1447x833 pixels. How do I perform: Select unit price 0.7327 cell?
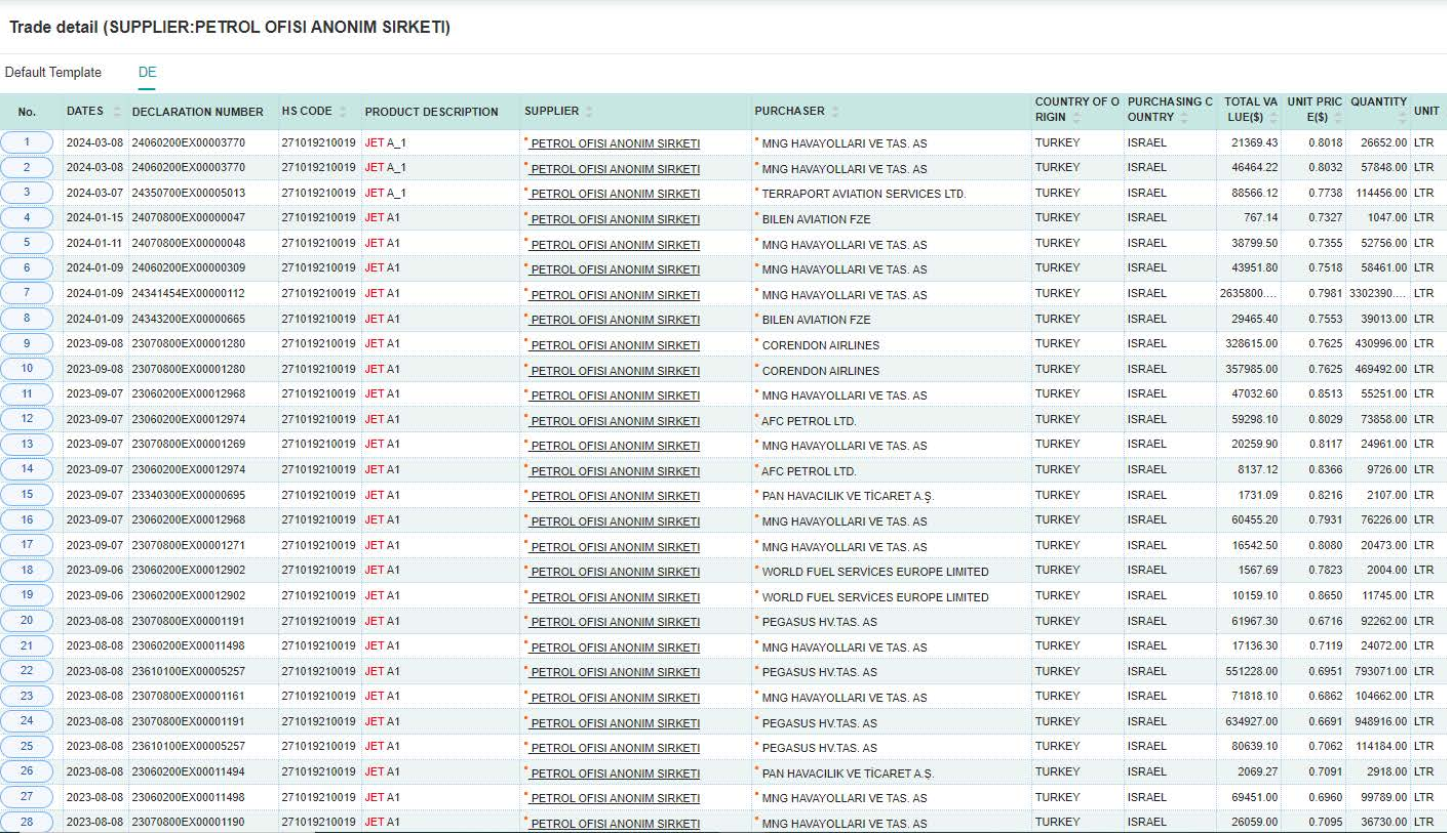1326,218
